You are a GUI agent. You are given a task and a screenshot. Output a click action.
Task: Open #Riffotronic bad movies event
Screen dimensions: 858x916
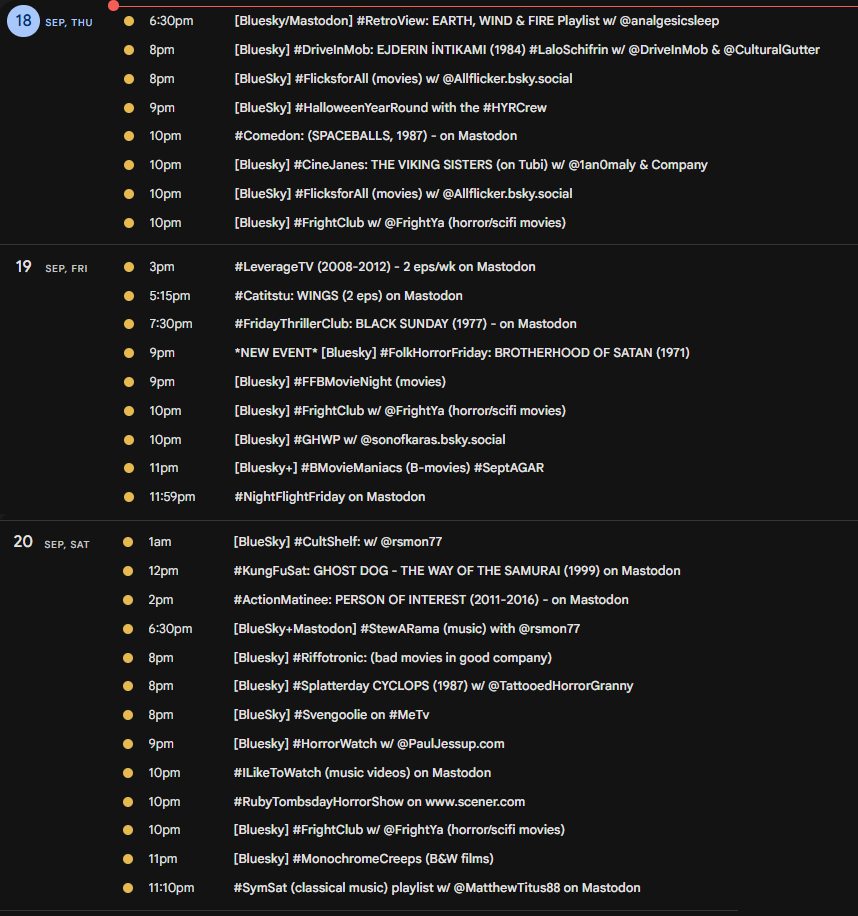pyautogui.click(x=392, y=658)
